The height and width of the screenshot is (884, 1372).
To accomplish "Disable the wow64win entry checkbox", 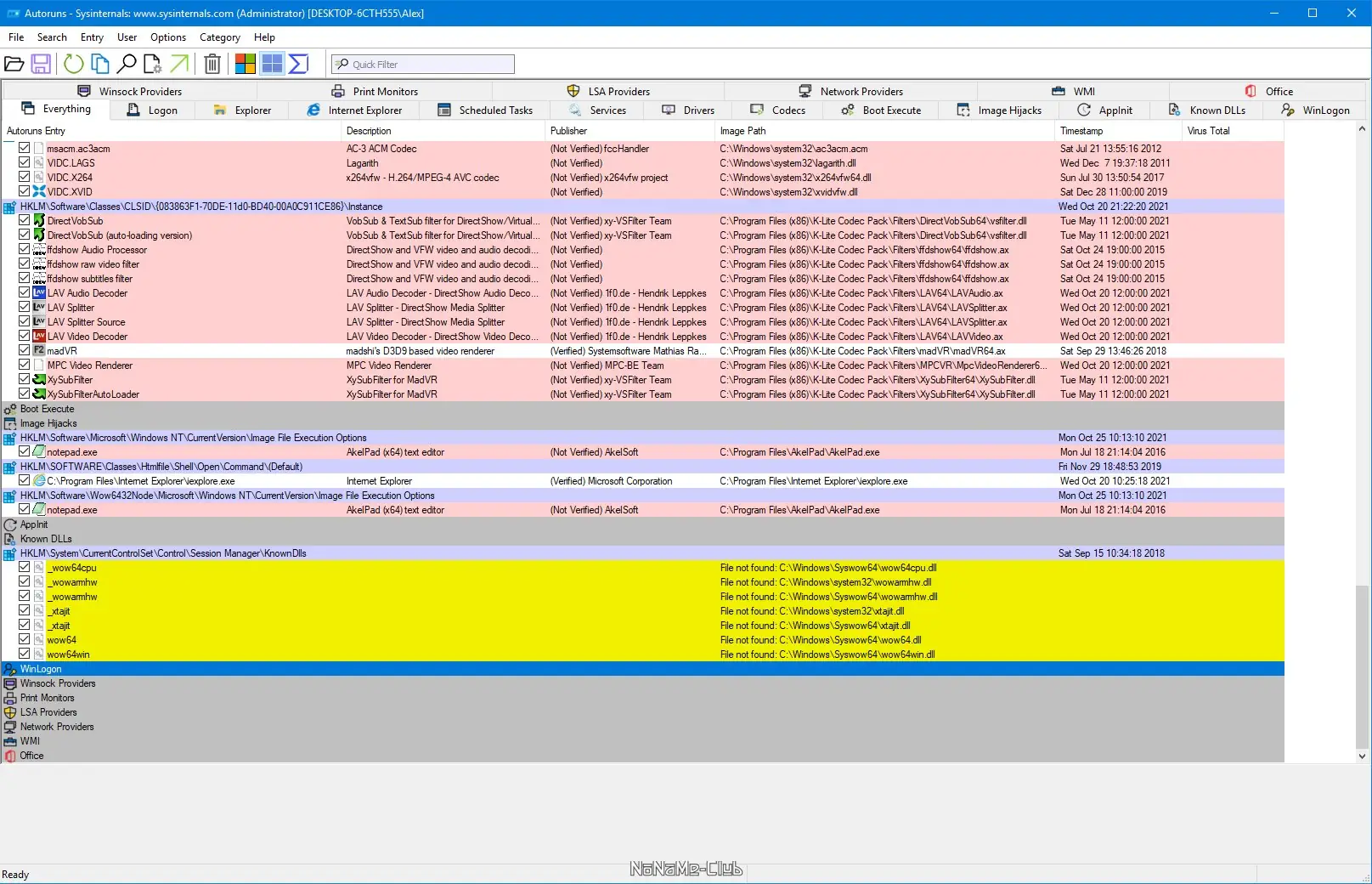I will 25,654.
